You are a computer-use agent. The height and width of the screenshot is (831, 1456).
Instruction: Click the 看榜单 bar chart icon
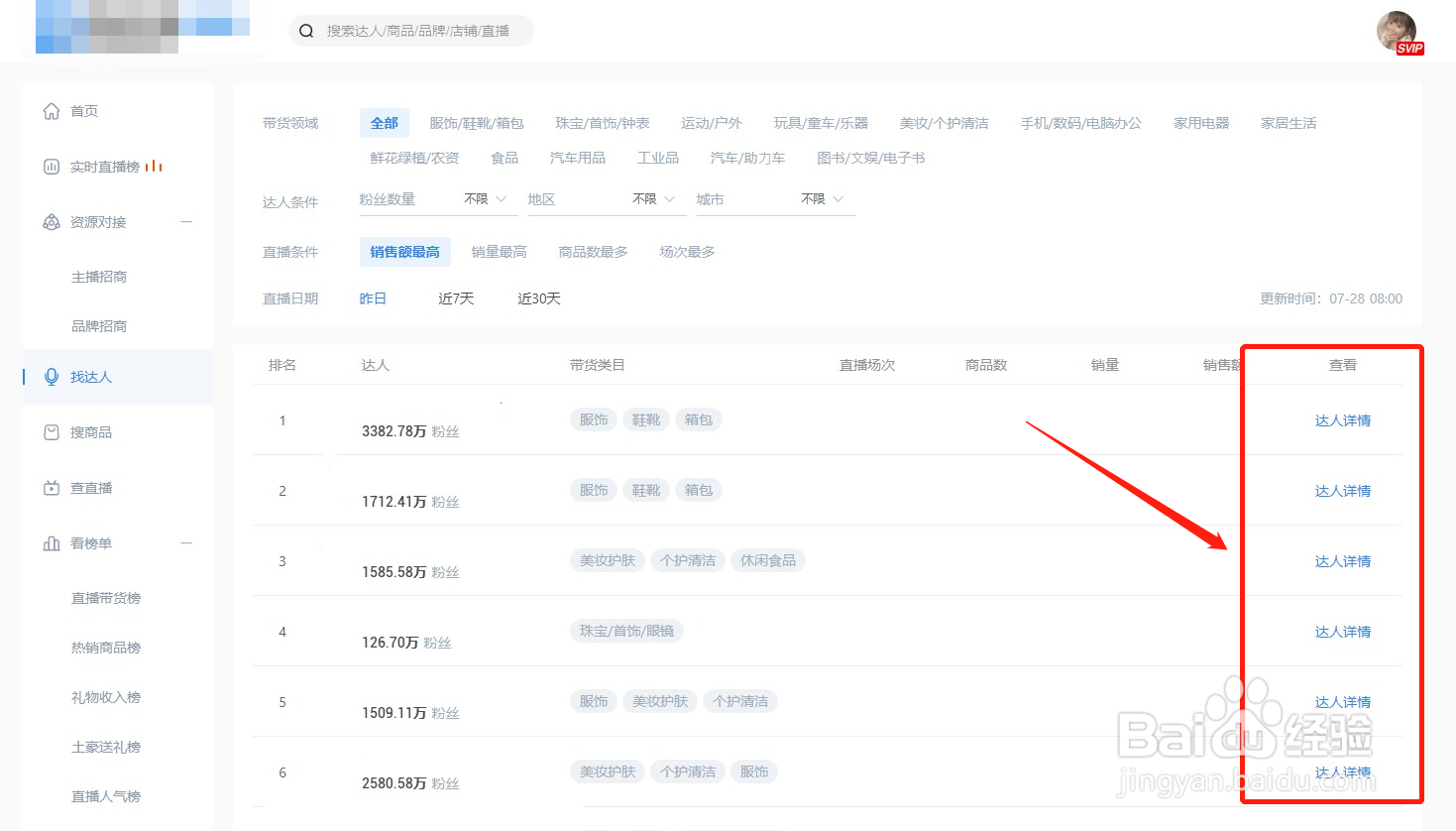coord(51,542)
